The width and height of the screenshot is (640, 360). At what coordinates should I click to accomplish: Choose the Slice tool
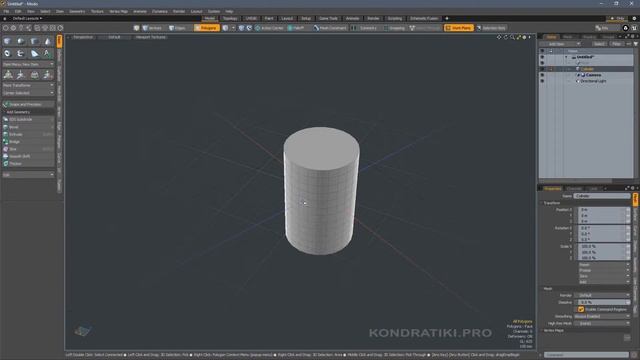(x=28, y=149)
